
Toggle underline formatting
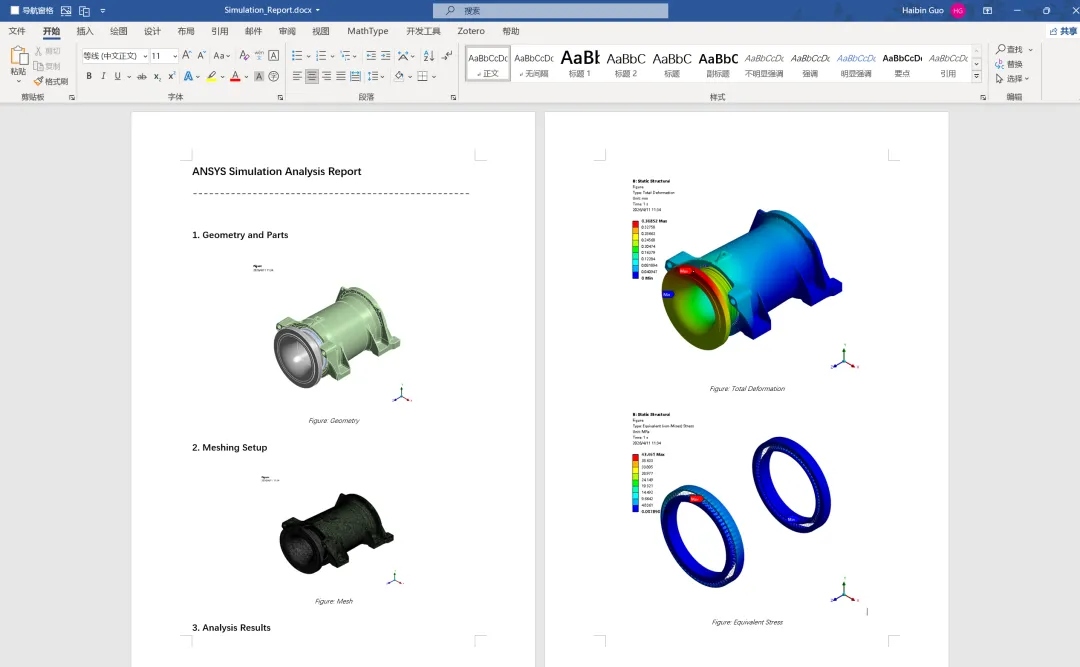click(x=118, y=76)
